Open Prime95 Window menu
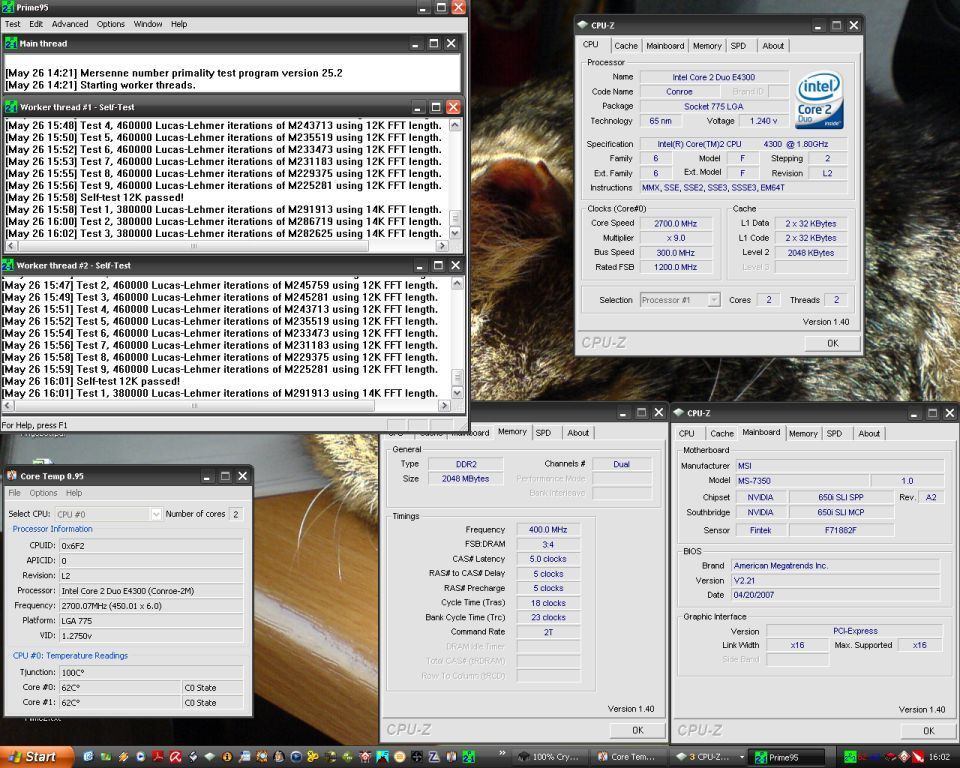Screen dimensions: 960x768 (x=148, y=24)
